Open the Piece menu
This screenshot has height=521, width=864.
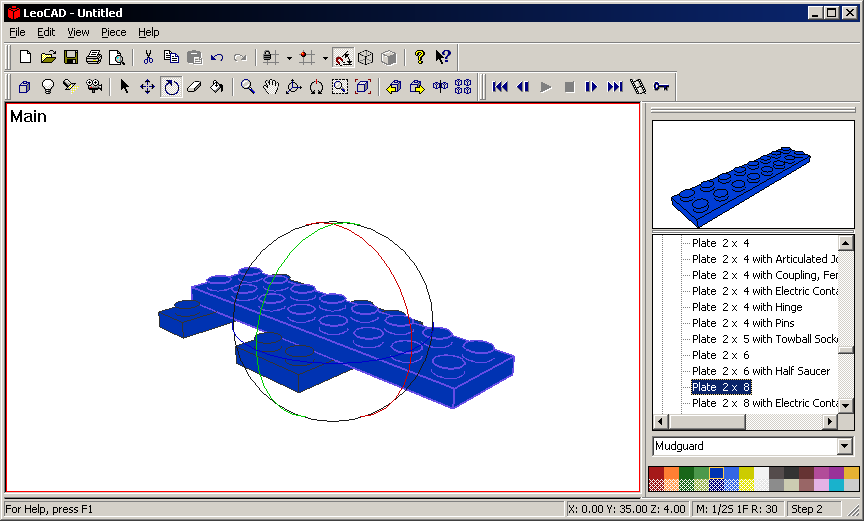(x=113, y=32)
